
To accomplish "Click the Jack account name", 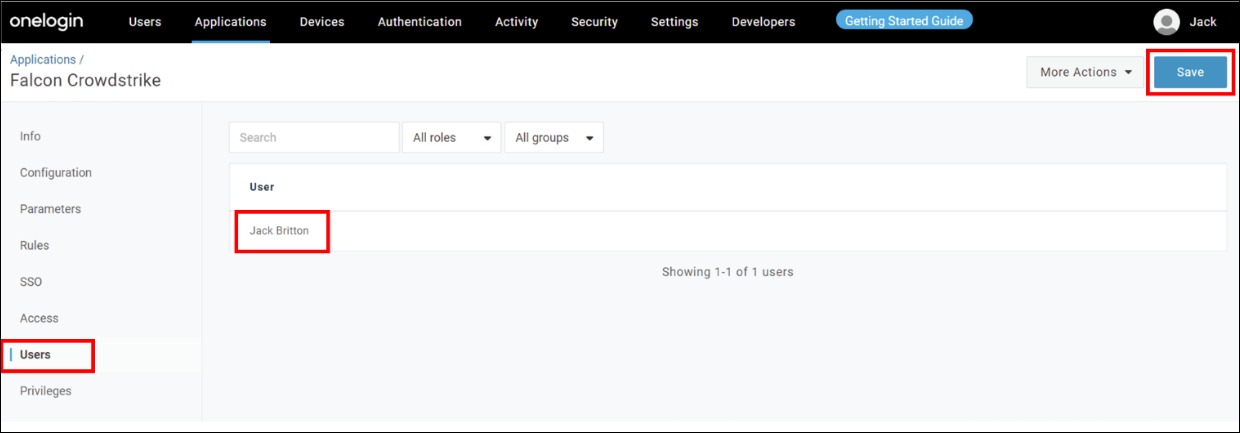I will click(1203, 21).
